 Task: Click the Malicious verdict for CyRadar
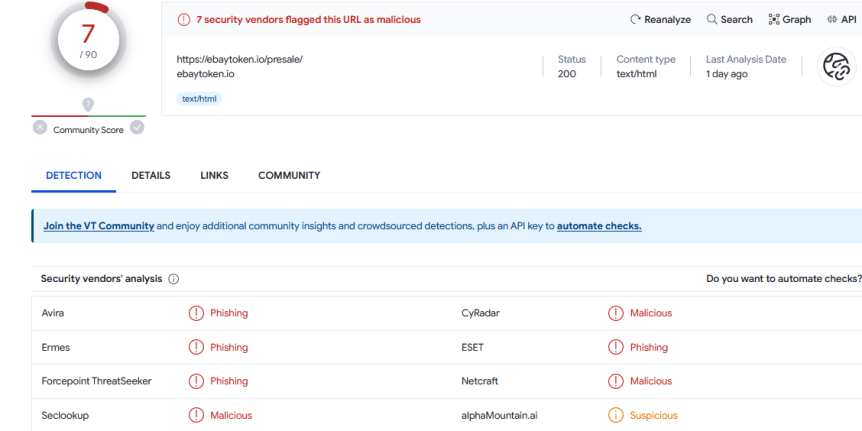click(651, 313)
